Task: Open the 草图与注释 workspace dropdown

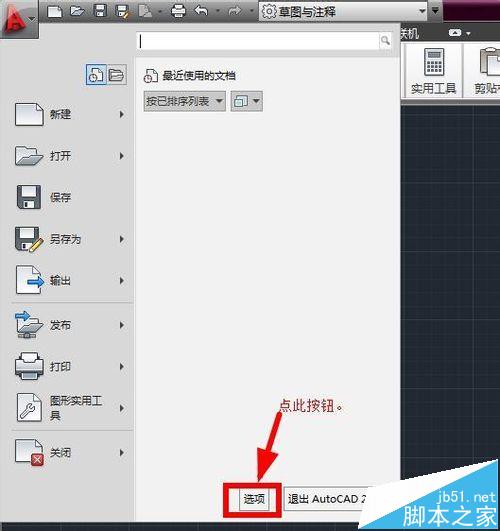Action: point(343,12)
